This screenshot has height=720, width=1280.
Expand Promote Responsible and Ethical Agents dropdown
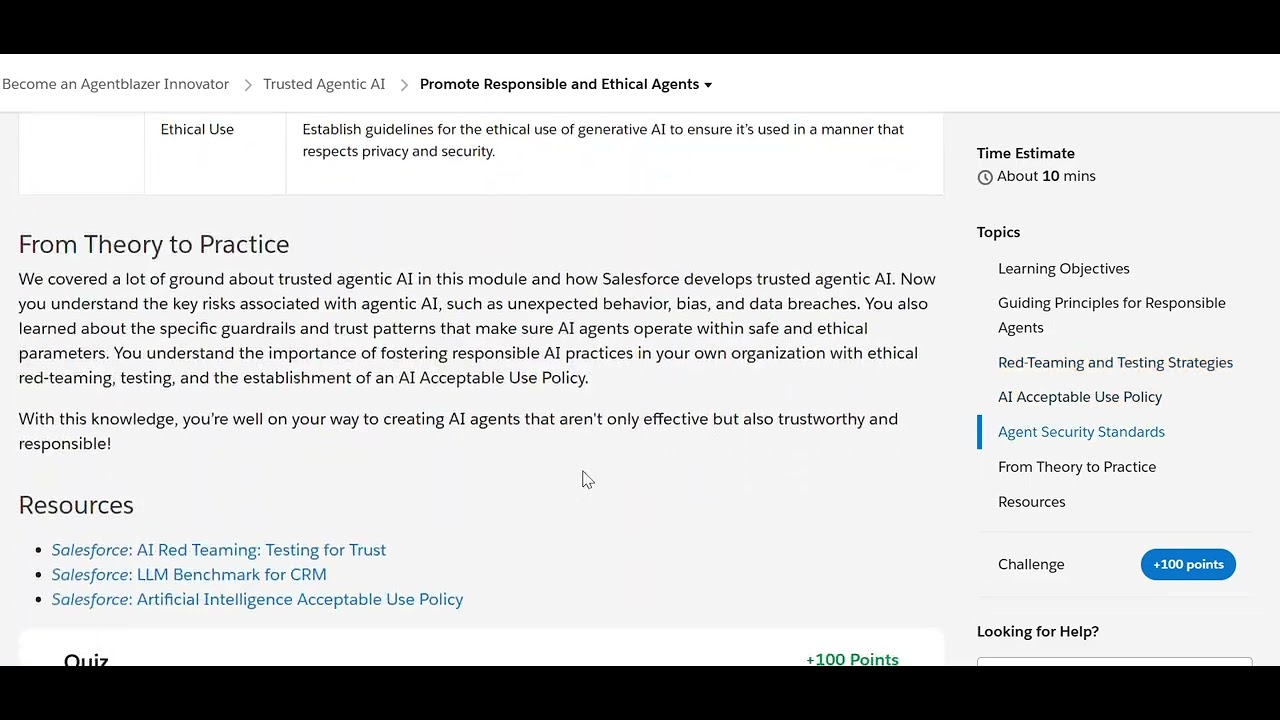(x=566, y=84)
